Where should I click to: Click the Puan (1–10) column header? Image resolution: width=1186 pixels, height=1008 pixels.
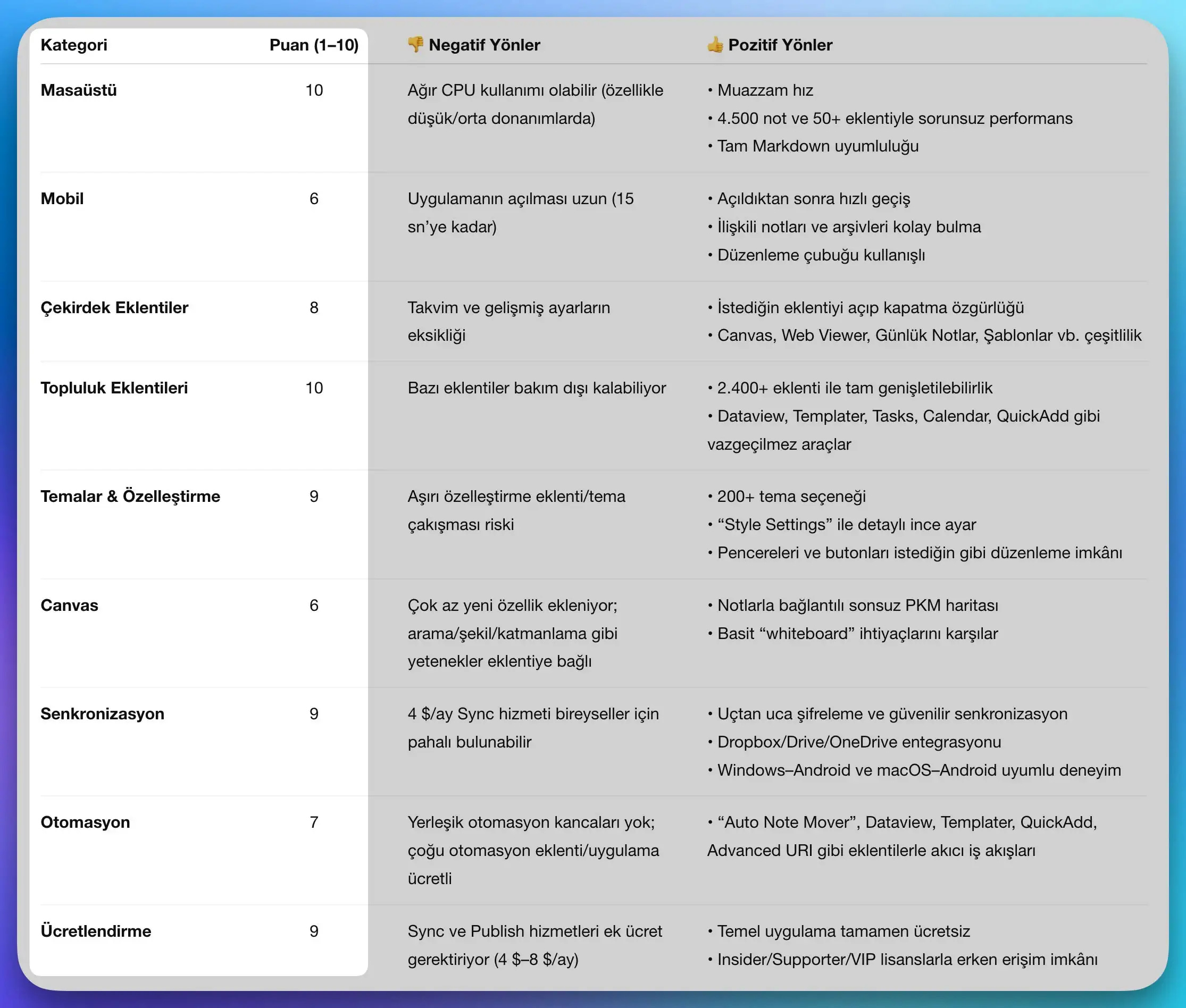click(x=314, y=45)
